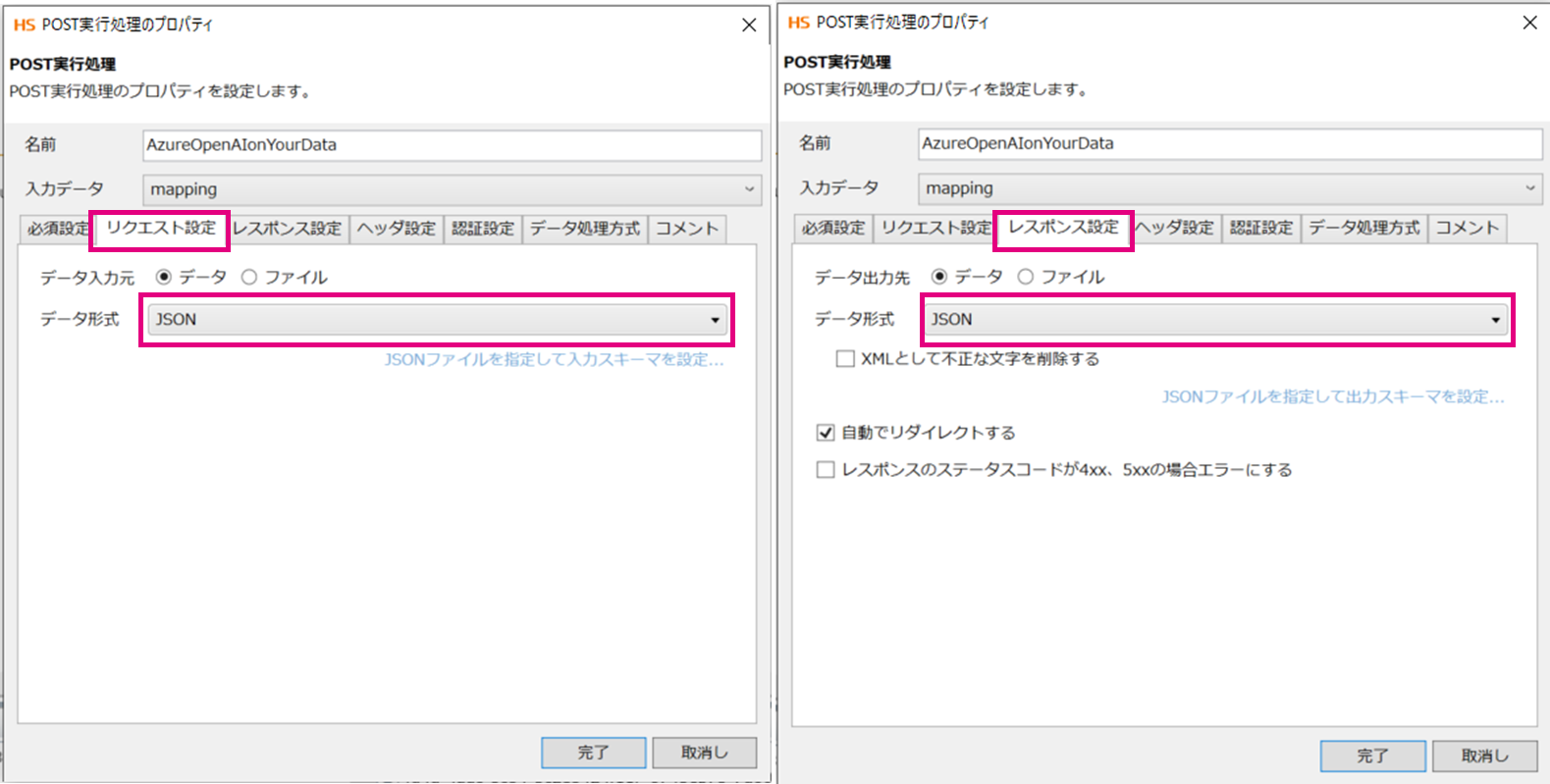Open コメント tab in right dialog

click(x=1468, y=228)
